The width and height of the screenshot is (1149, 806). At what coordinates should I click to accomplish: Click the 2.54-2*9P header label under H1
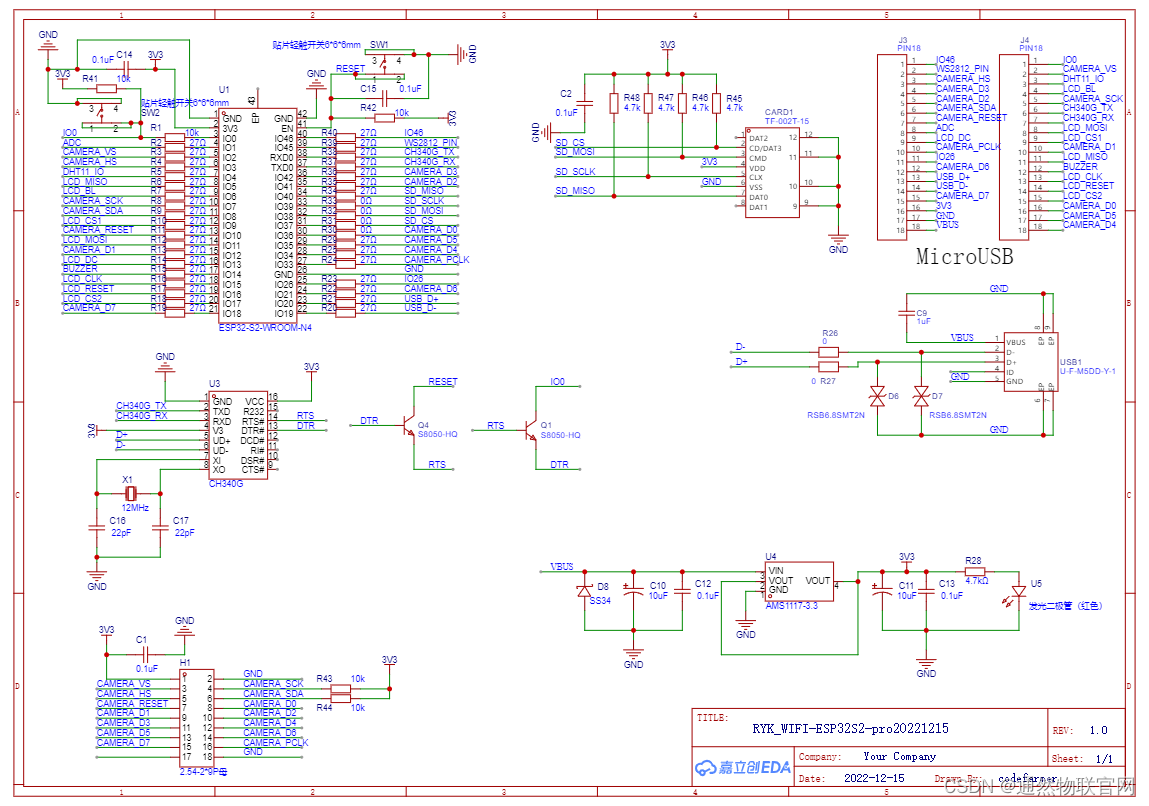tap(203, 772)
